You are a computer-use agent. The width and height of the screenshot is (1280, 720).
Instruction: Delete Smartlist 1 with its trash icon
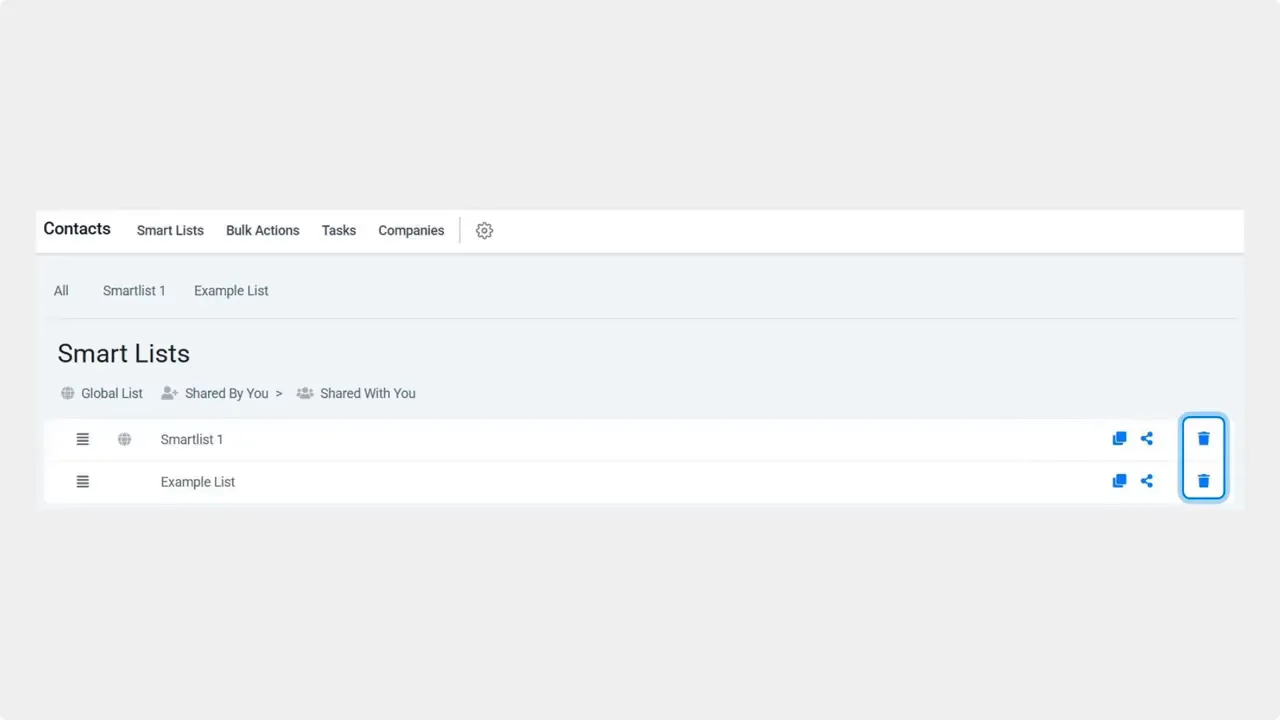(1204, 439)
